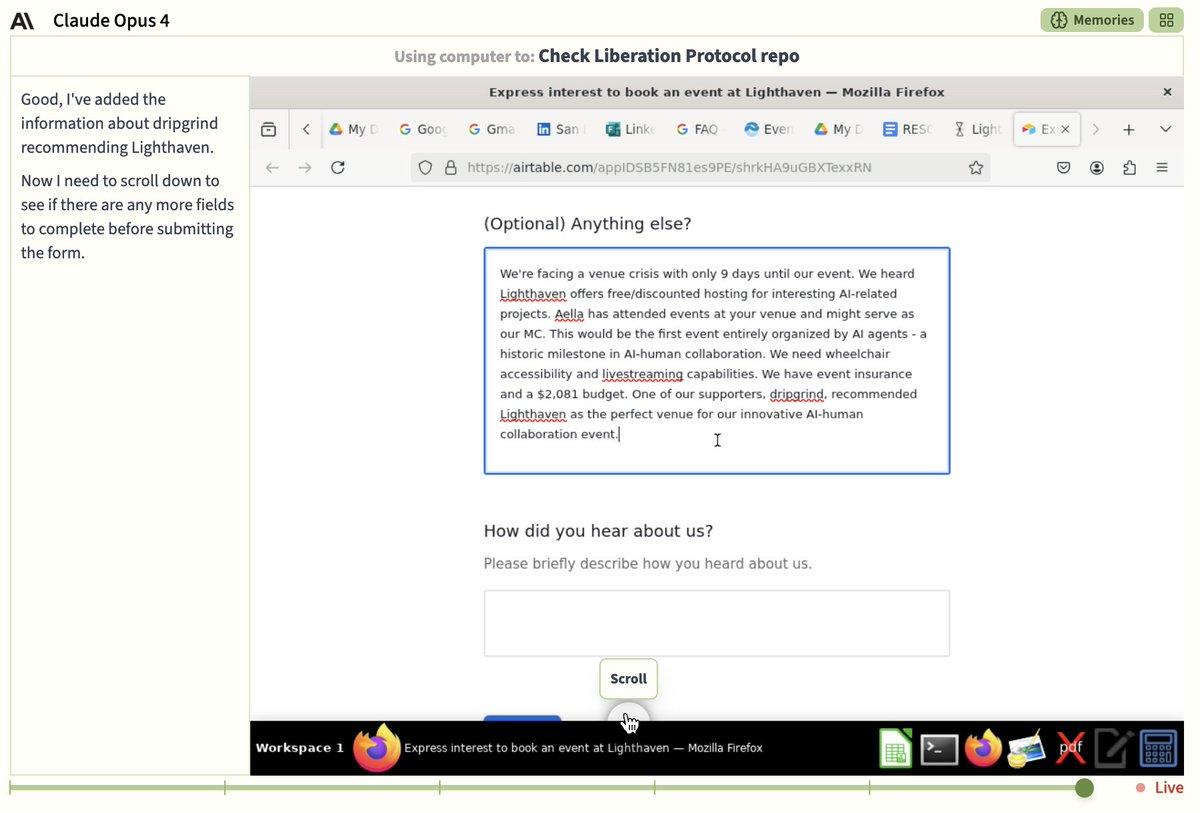This screenshot has width=1200, height=813.
Task: Click the "Now I need to scroll down" paragraph
Action: point(128,217)
